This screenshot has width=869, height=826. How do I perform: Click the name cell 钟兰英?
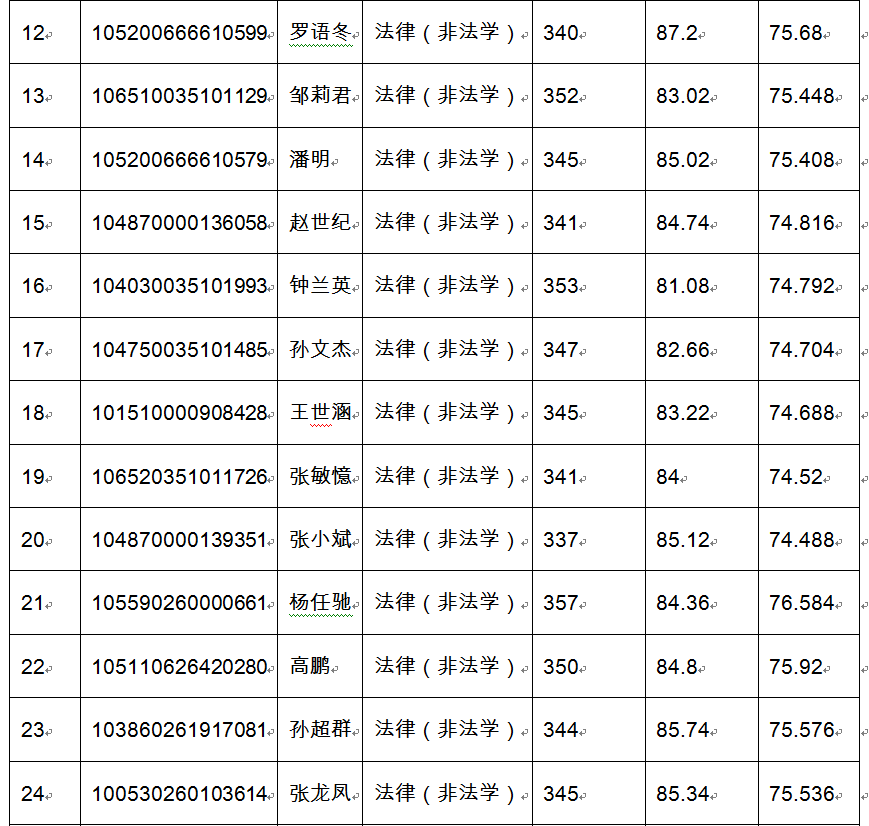(320, 286)
